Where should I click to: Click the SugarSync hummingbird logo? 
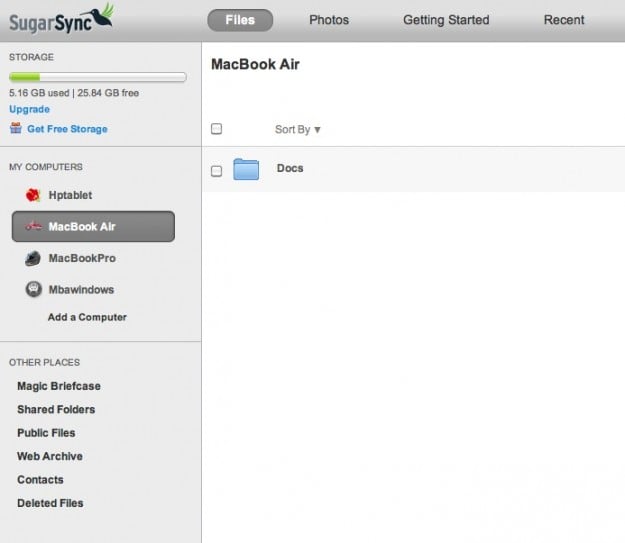point(61,19)
